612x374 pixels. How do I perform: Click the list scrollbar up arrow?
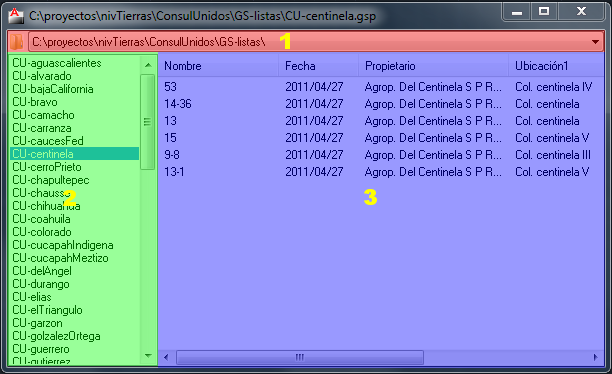pos(148,65)
